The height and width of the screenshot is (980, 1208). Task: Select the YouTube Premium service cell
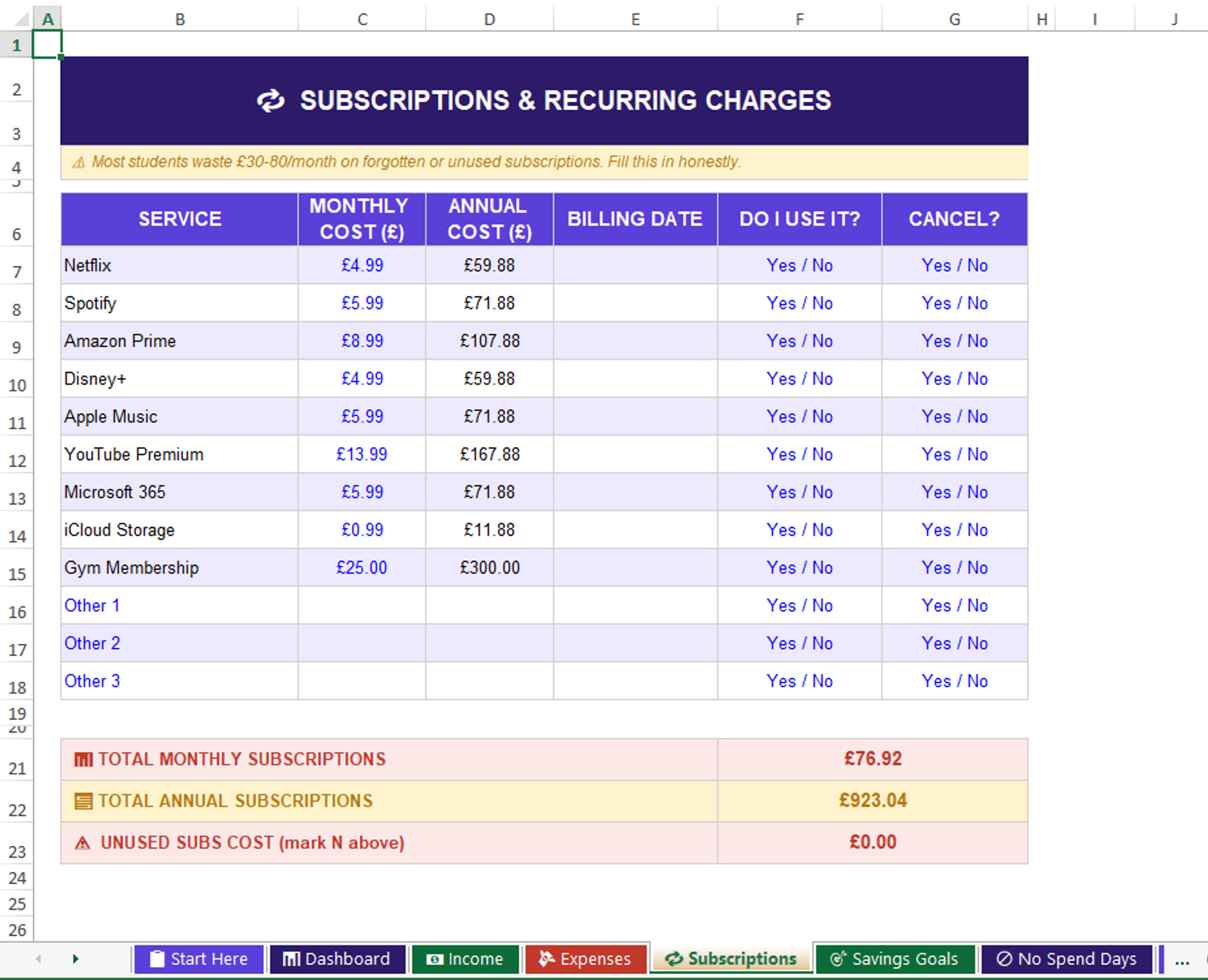point(180,455)
